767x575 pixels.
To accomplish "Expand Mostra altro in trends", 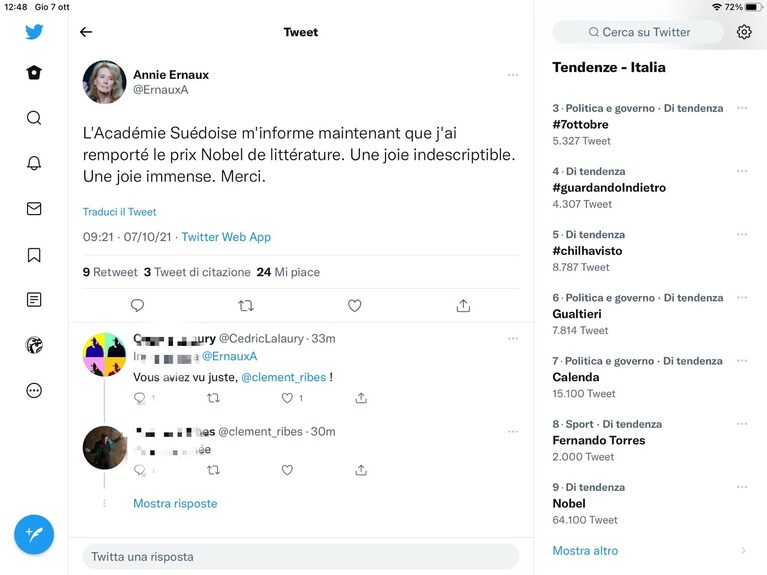I will 585,551.
